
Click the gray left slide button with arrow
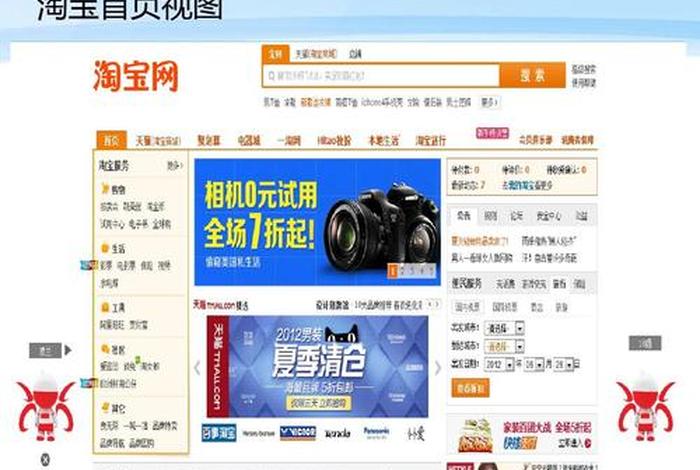click(x=50, y=350)
